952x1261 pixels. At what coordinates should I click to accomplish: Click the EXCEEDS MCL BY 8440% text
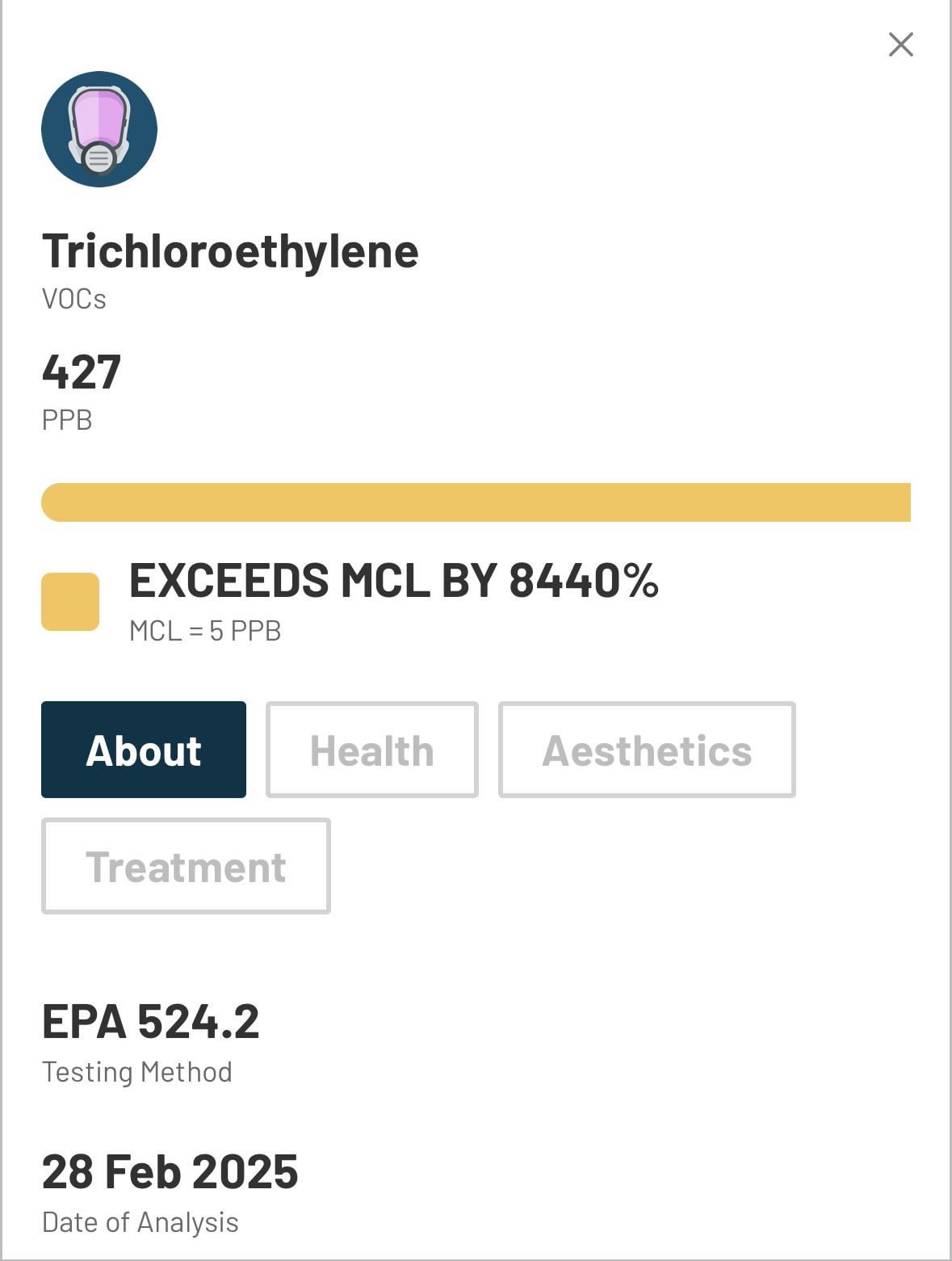click(x=393, y=580)
